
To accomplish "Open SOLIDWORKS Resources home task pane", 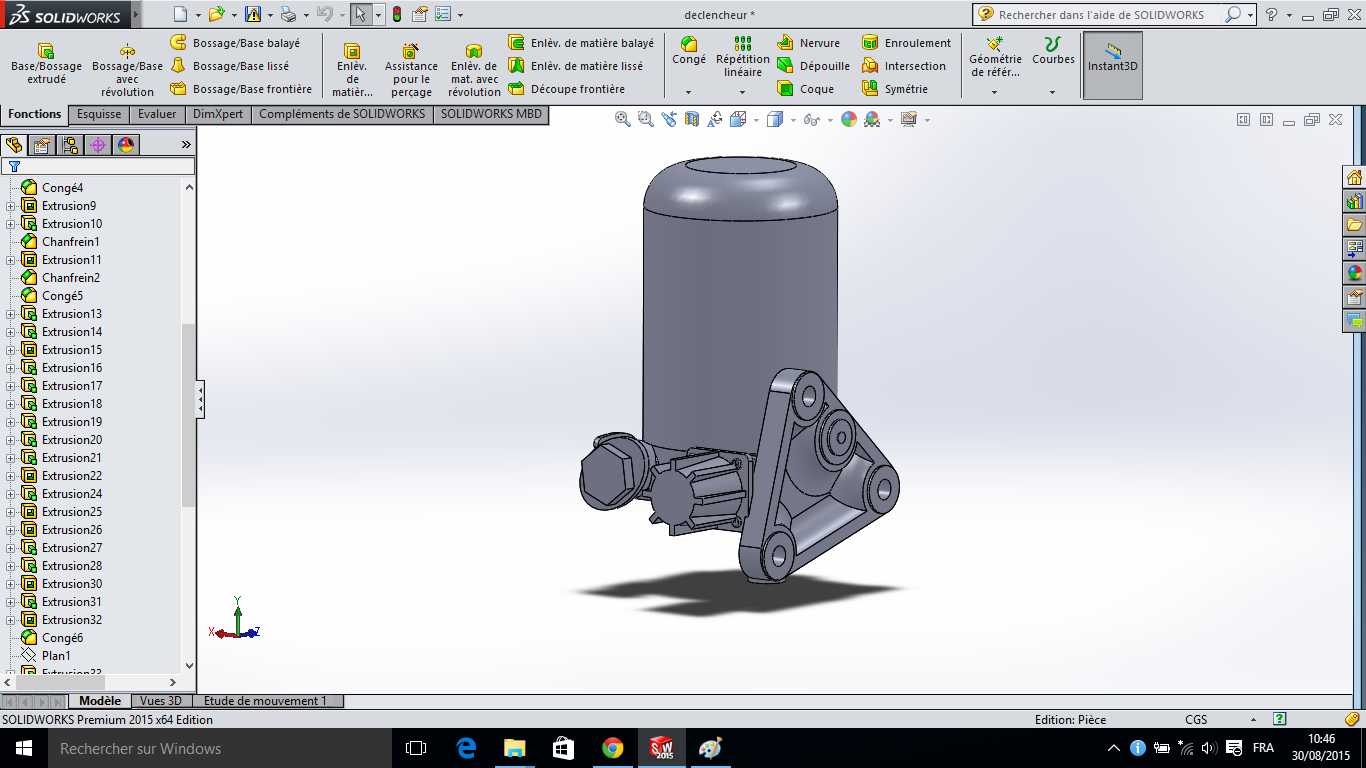I will coord(1355,178).
